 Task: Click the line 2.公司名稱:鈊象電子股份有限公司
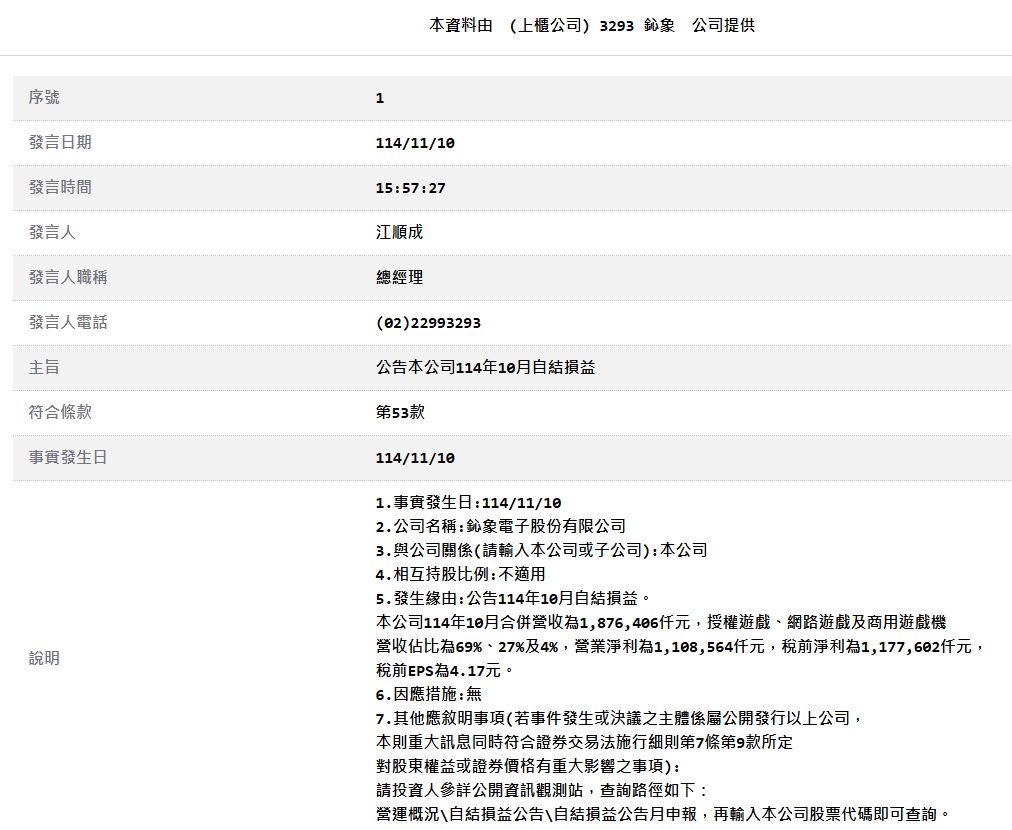501,527
